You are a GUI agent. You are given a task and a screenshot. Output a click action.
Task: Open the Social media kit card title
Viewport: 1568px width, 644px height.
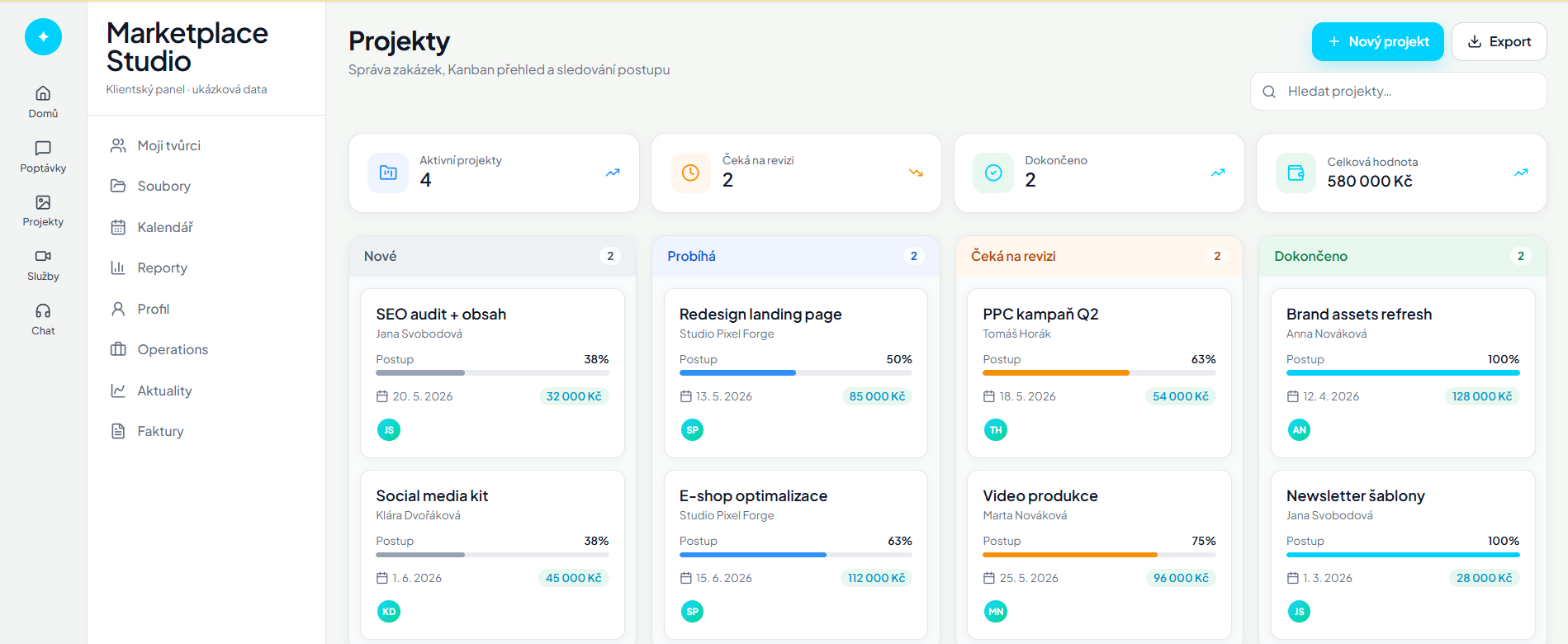(x=432, y=495)
